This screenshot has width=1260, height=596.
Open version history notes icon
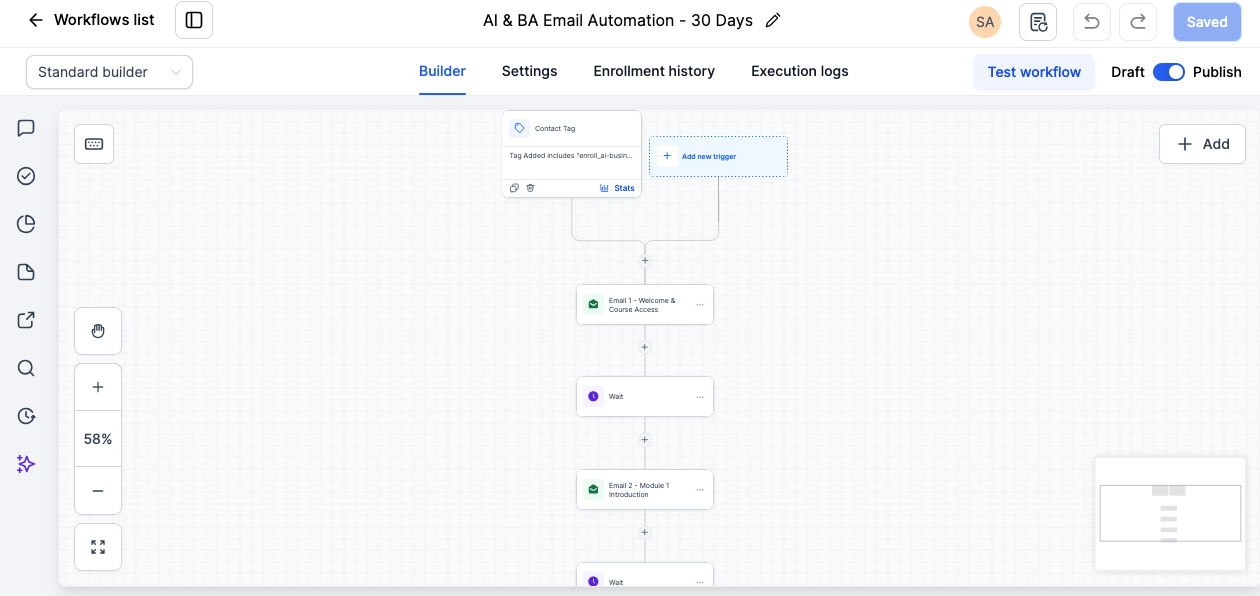[1038, 22]
